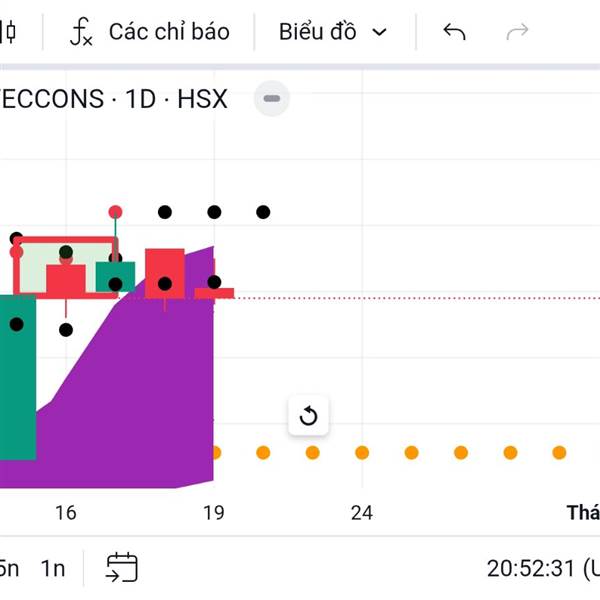Select the 5n time range
Viewport: 600px width, 600px height.
tap(9, 568)
